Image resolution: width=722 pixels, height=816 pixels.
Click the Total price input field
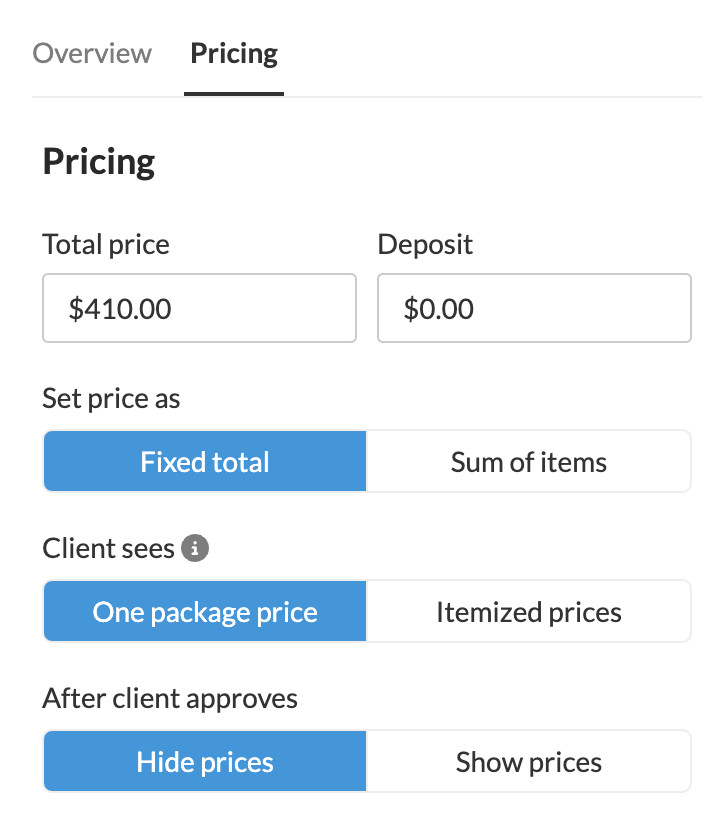[199, 308]
